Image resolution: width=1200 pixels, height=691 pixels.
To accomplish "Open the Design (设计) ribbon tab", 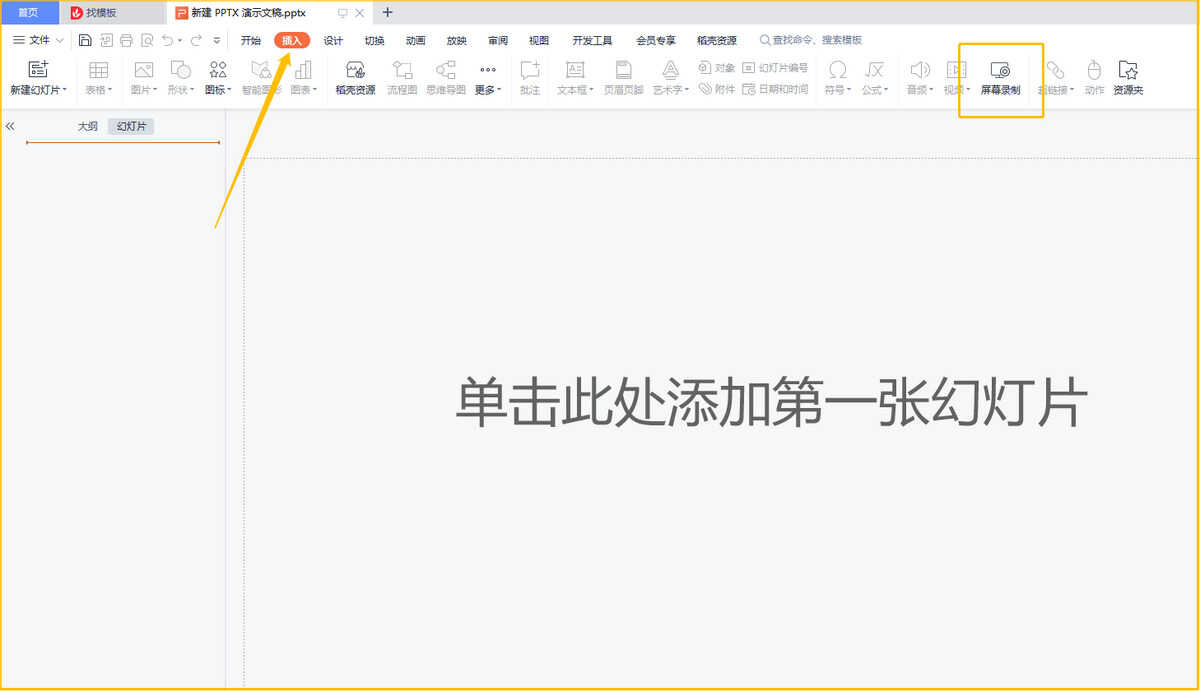I will coord(333,41).
